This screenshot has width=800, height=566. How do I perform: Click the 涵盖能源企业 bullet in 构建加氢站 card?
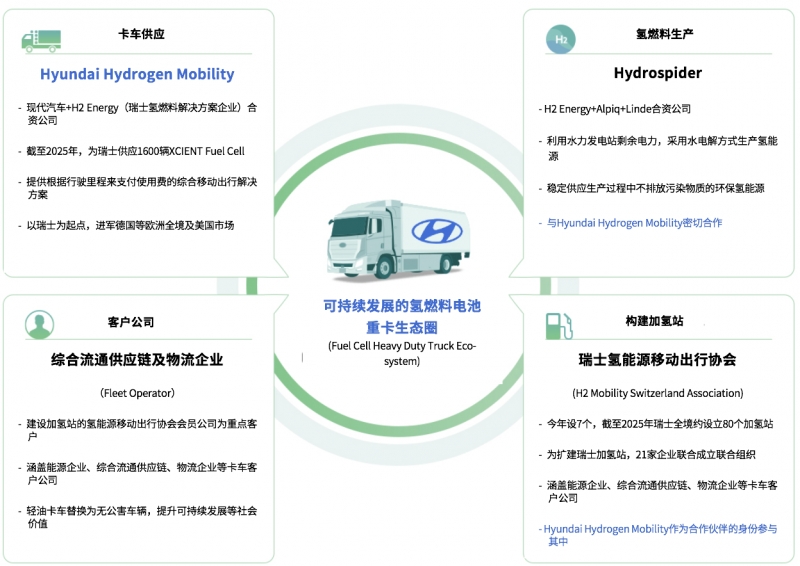658,491
